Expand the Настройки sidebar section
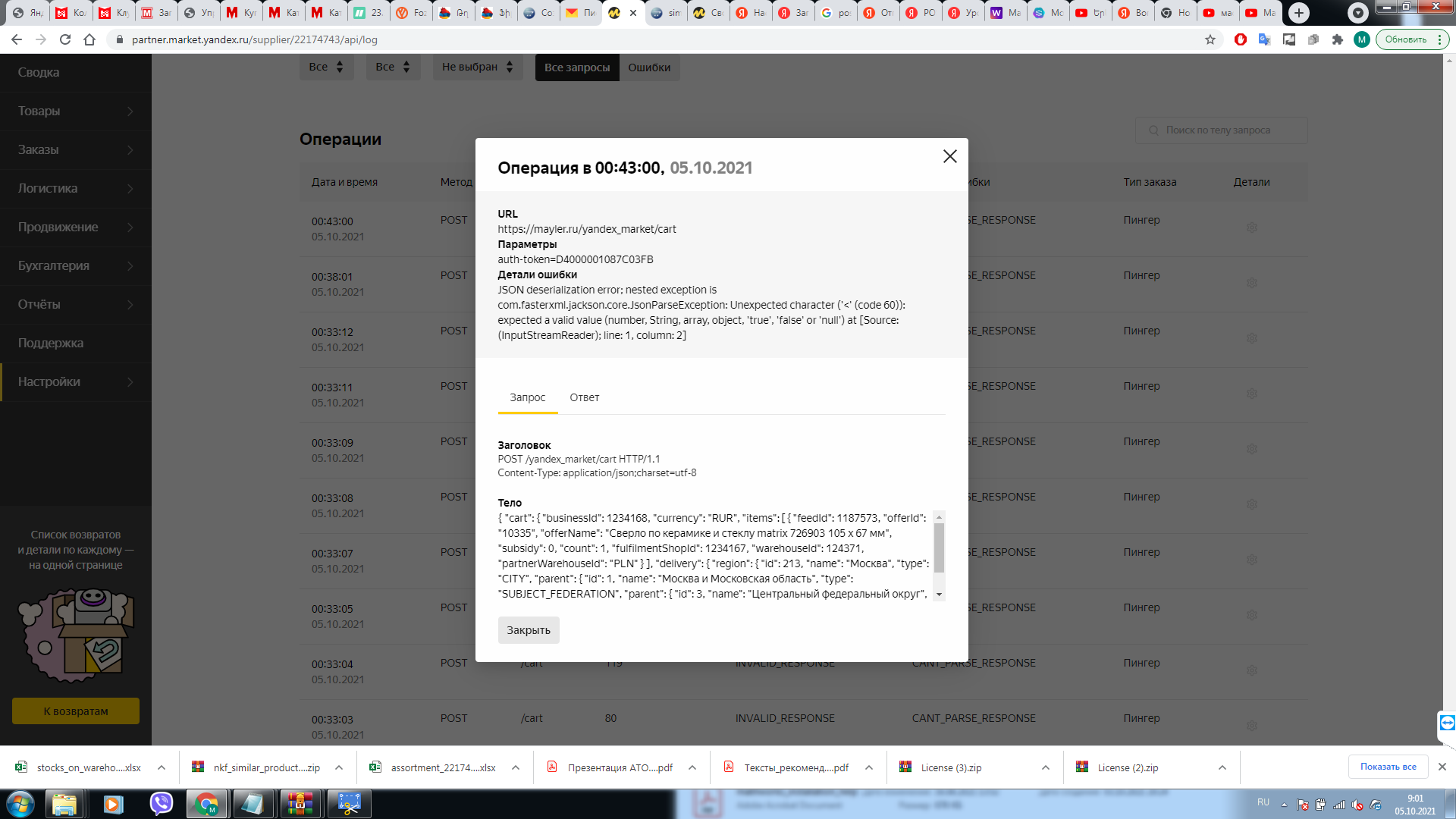This screenshot has width=1456, height=819. tap(76, 381)
